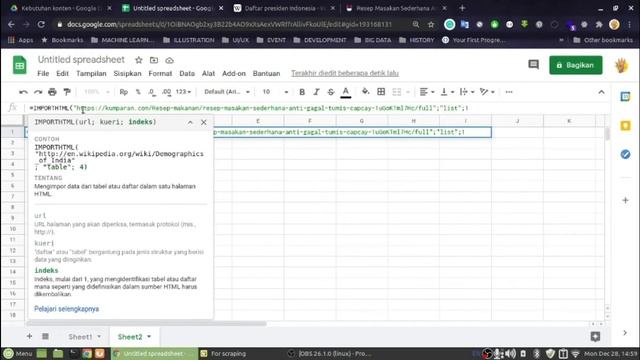The image size is (640, 360).
Task: Click the Redo icon in toolbar
Action: (38, 92)
